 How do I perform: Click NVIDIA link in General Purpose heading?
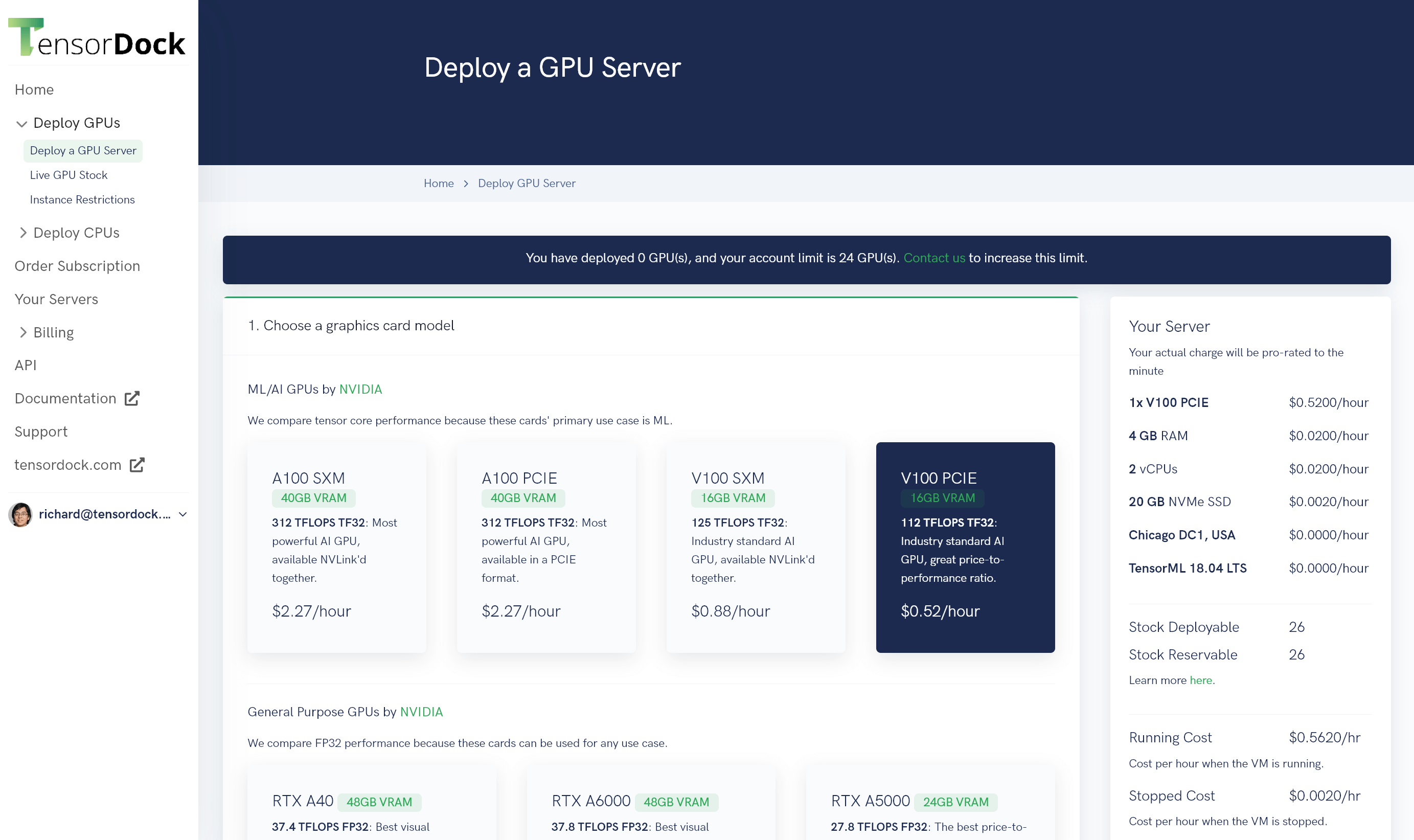tap(421, 712)
